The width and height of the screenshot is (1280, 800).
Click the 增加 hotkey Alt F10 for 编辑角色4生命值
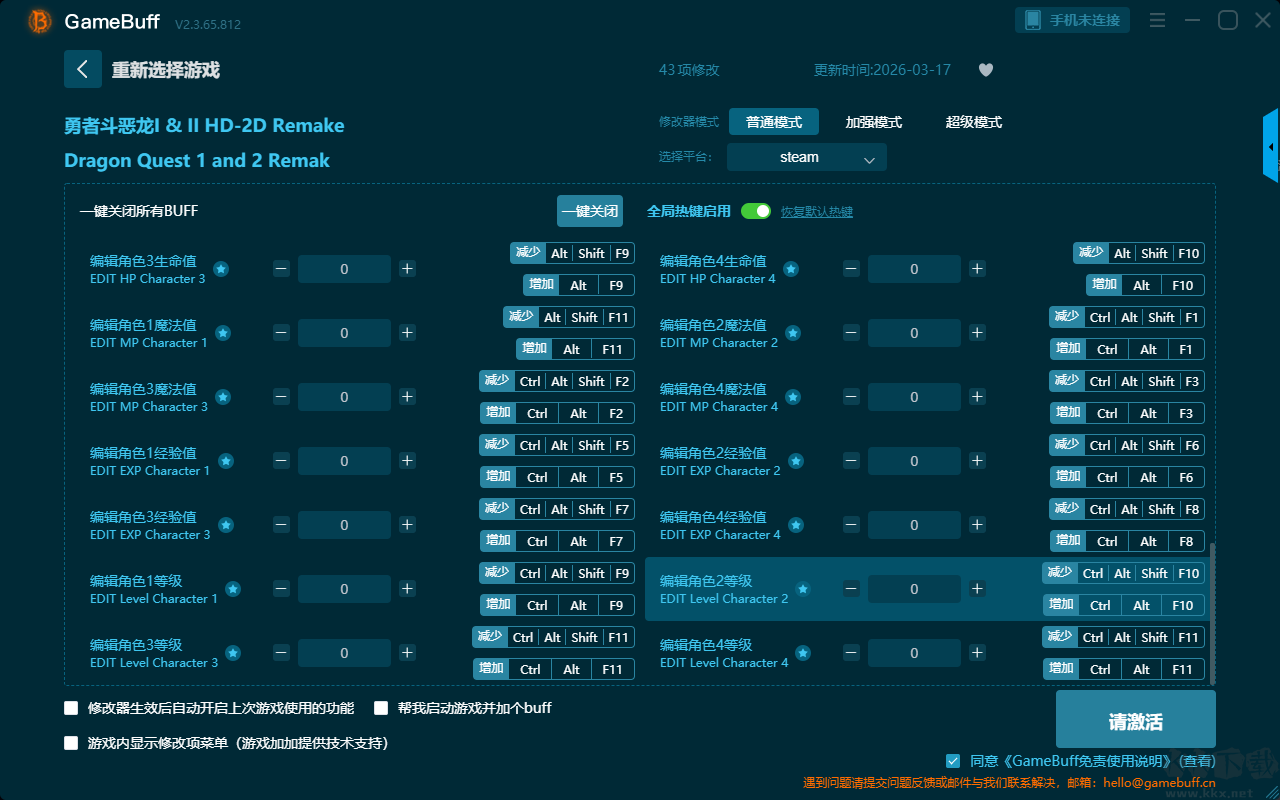click(x=1145, y=285)
